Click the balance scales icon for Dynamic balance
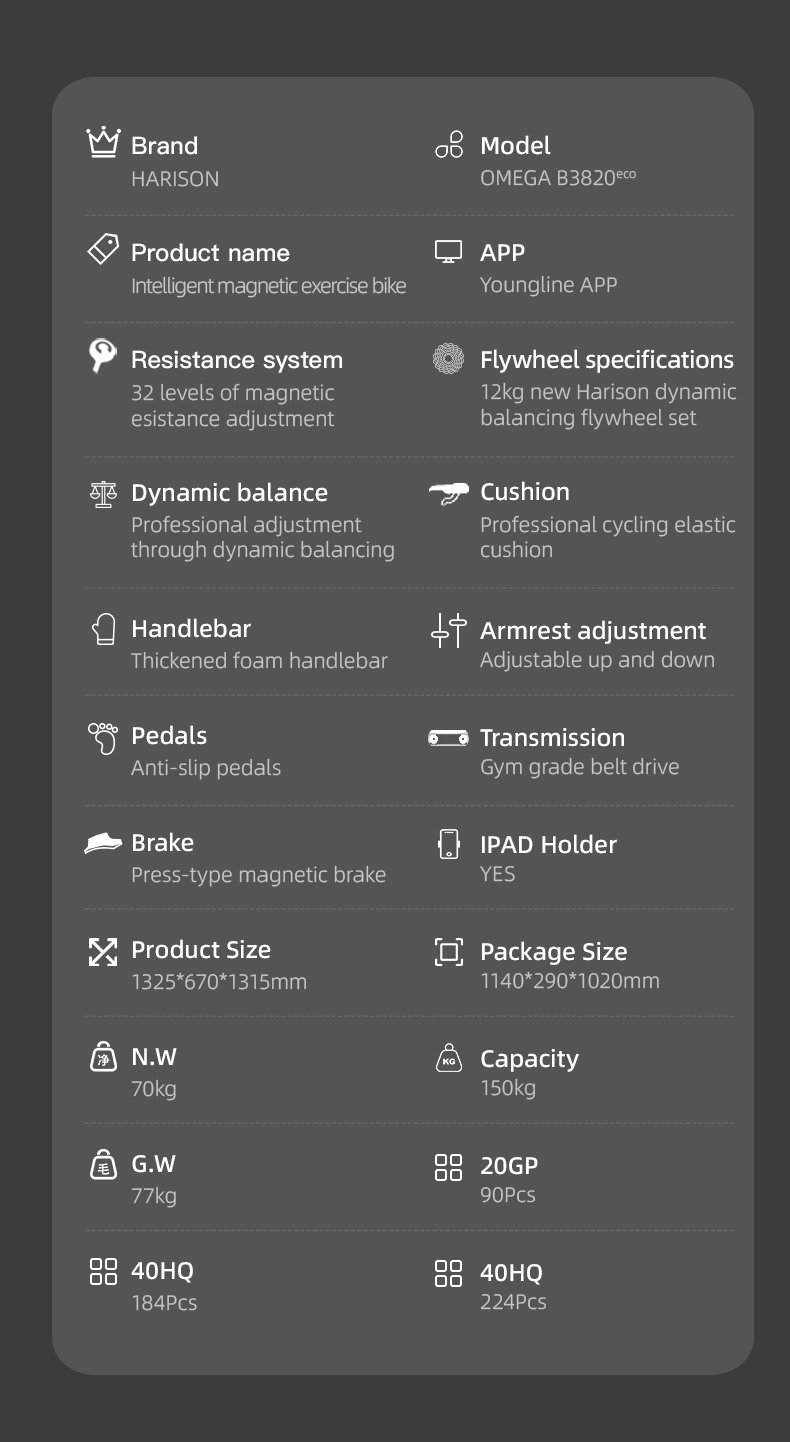 tap(103, 492)
